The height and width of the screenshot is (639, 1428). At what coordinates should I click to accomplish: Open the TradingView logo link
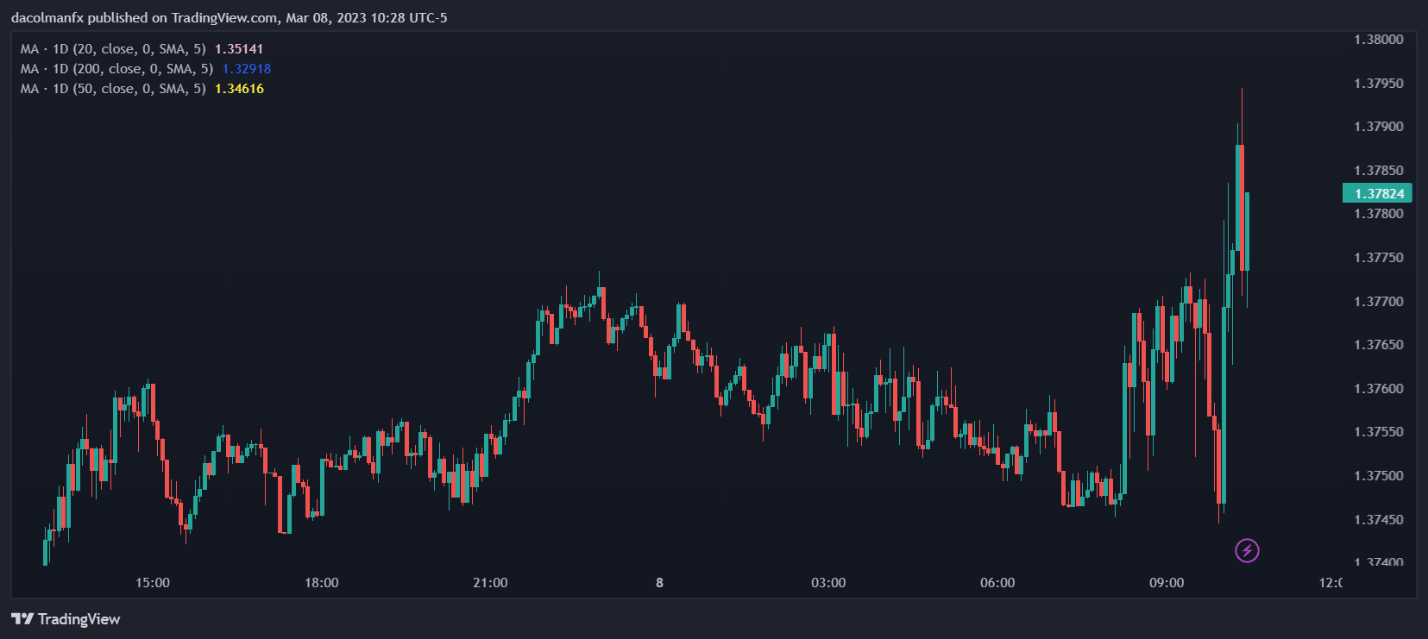(66, 619)
